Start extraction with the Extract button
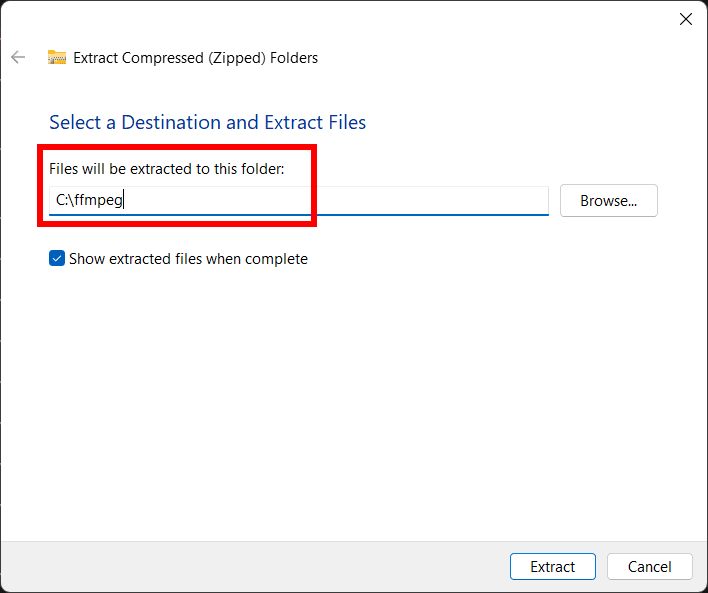Viewport: 708px width, 593px height. 552,567
